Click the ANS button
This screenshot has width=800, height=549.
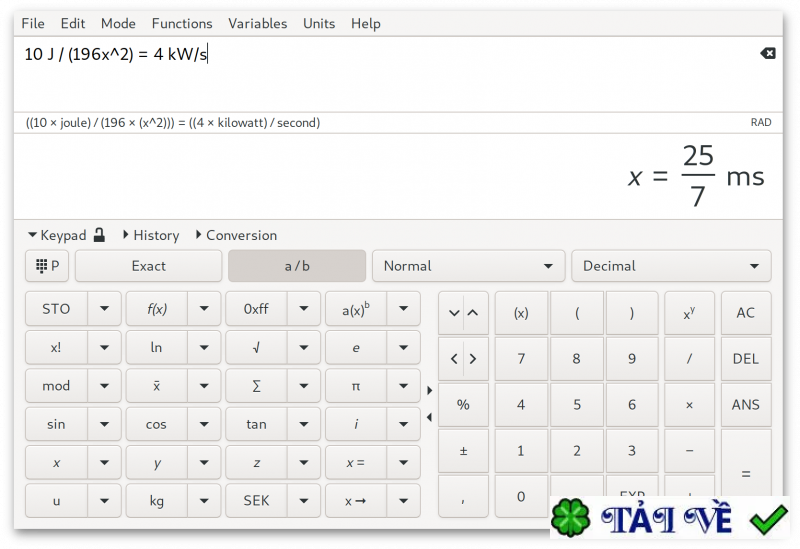[x=746, y=405]
